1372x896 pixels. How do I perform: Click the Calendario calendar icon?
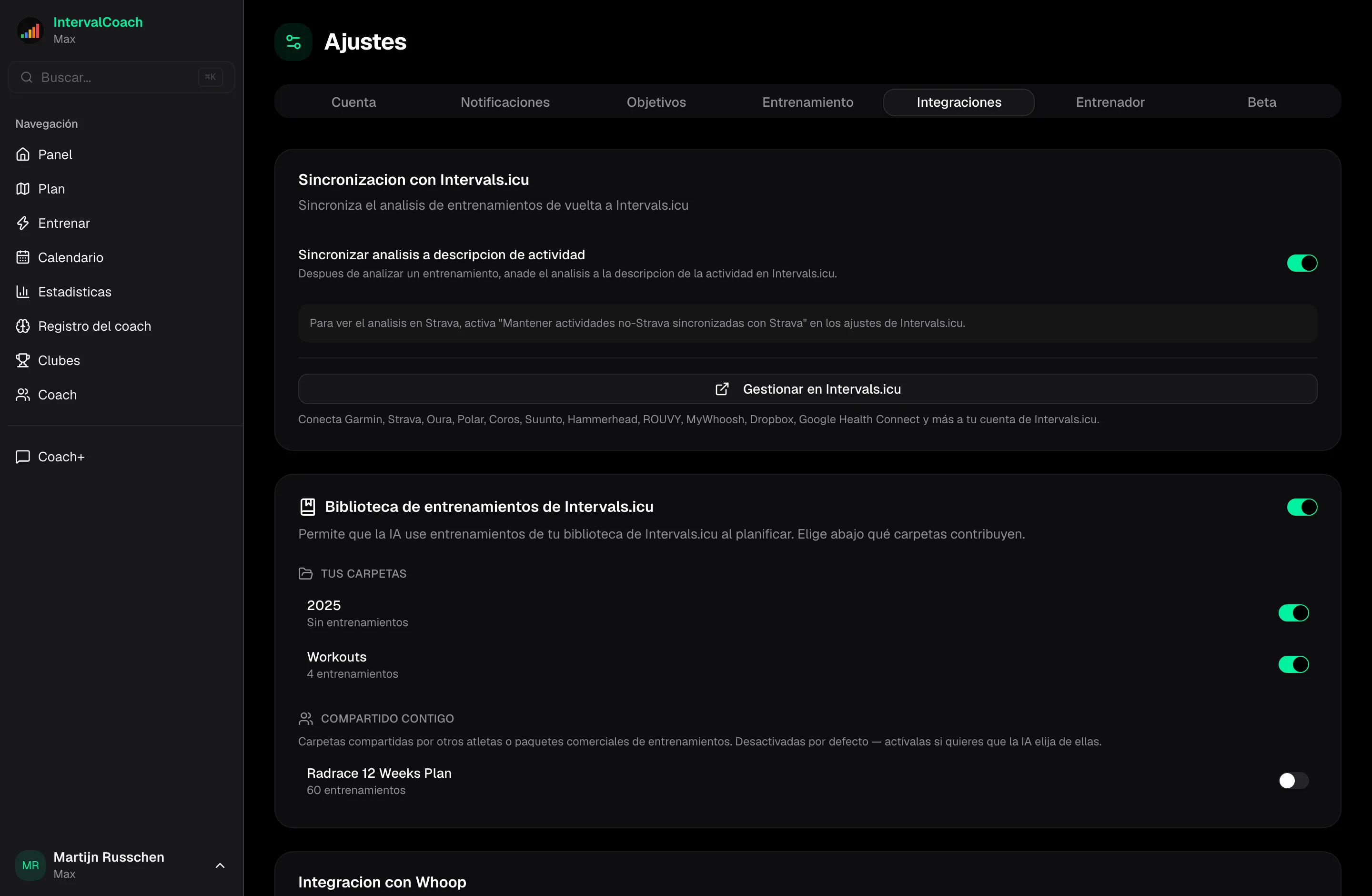22,257
